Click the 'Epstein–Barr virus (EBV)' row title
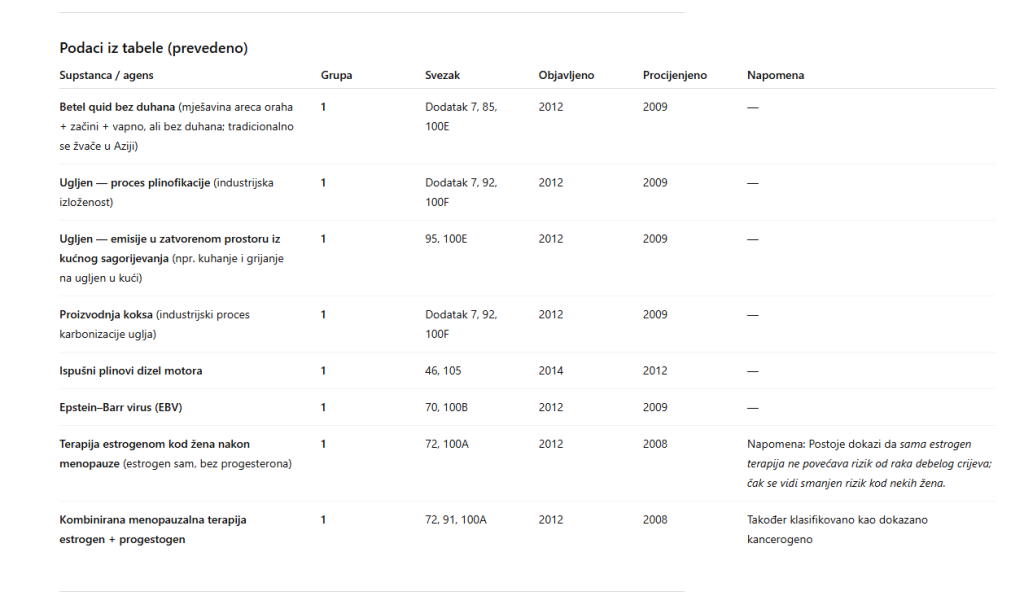 120,408
